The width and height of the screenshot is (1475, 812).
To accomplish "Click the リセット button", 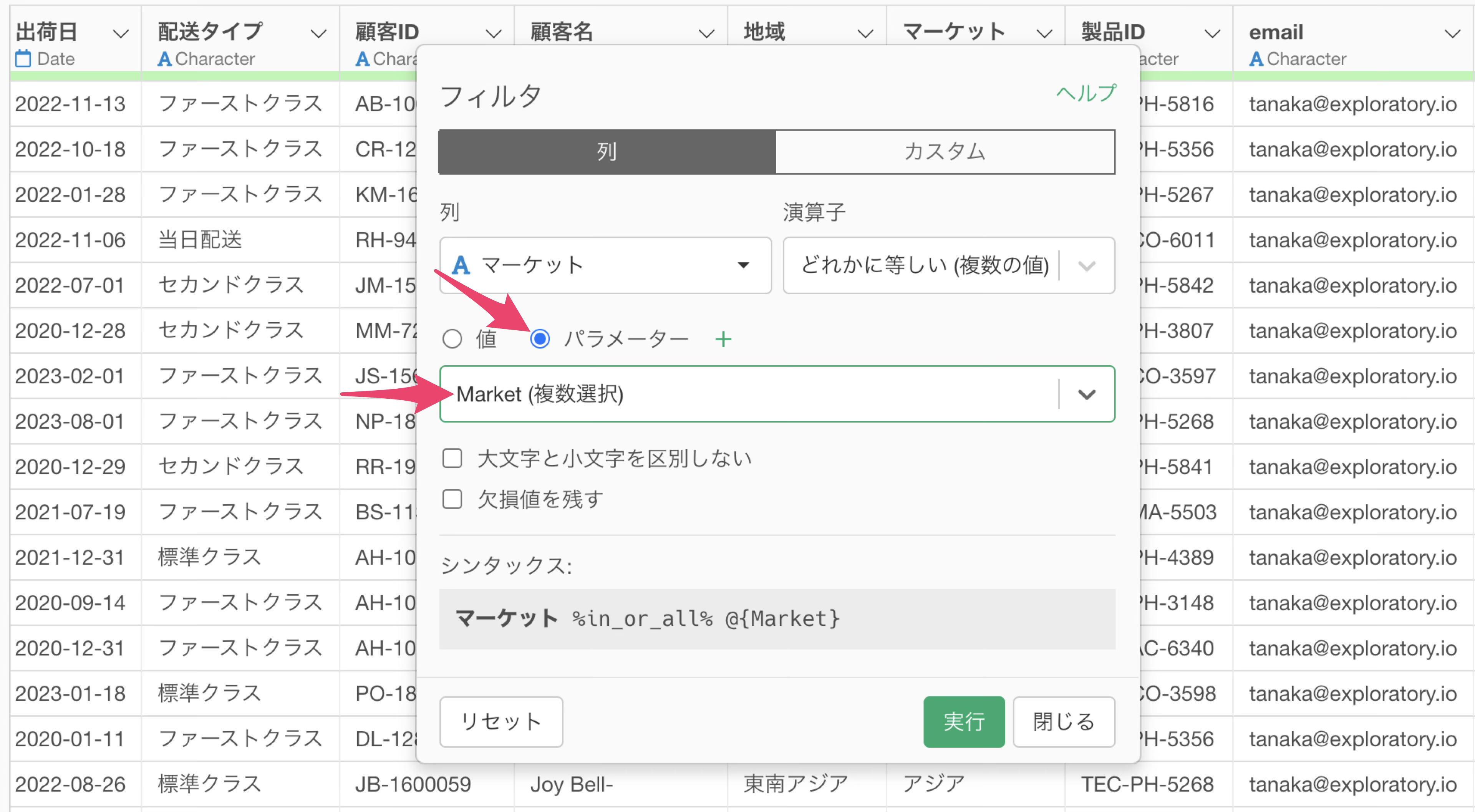I will (501, 721).
